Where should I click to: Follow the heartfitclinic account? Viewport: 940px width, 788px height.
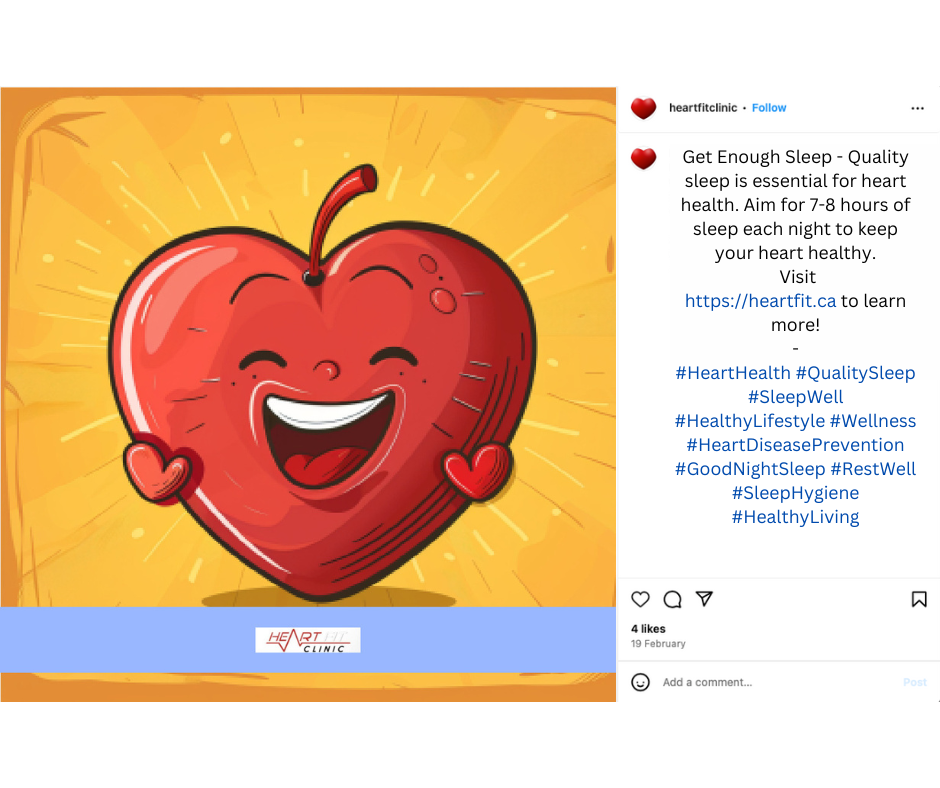pos(769,108)
